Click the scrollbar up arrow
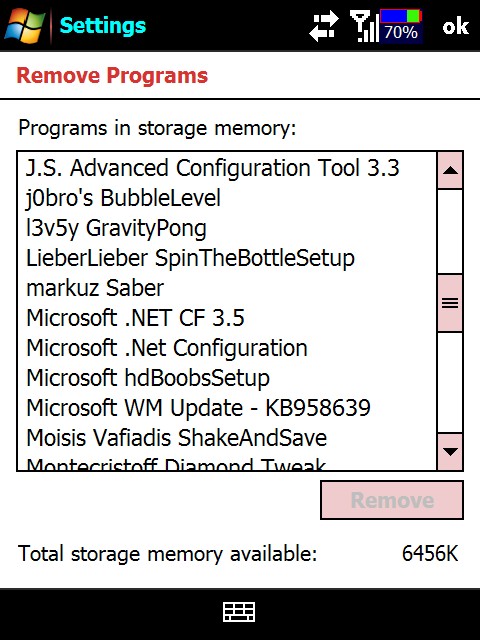The image size is (480, 640). pos(450,170)
